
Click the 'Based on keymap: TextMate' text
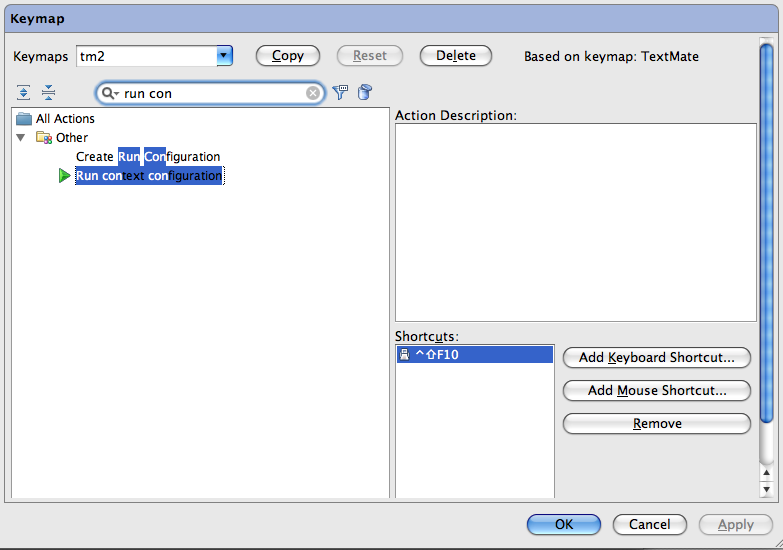(x=611, y=56)
